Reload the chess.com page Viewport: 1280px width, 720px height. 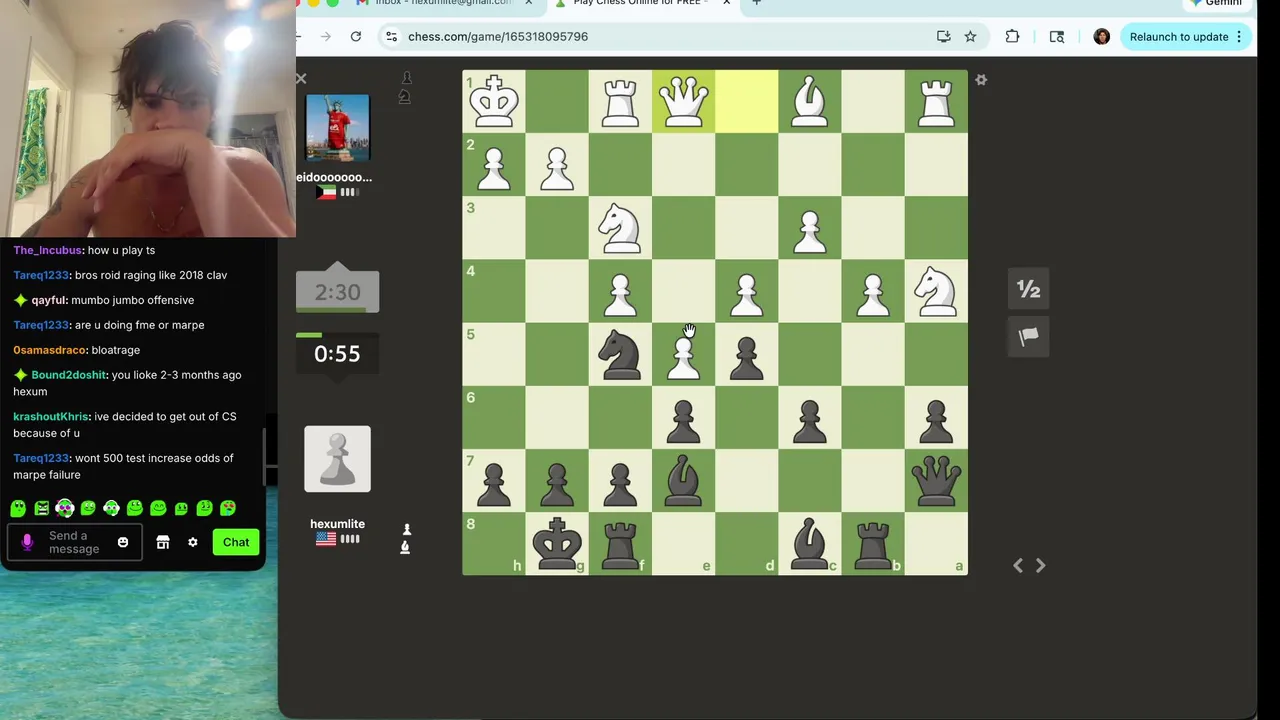click(x=356, y=37)
